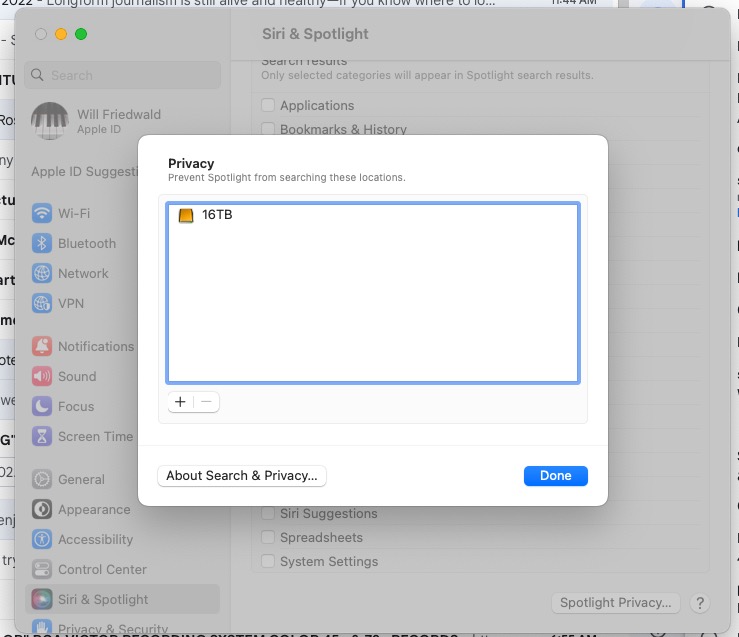Select Bluetooth label in sidebar
The width and height of the screenshot is (739, 637).
coord(87,244)
